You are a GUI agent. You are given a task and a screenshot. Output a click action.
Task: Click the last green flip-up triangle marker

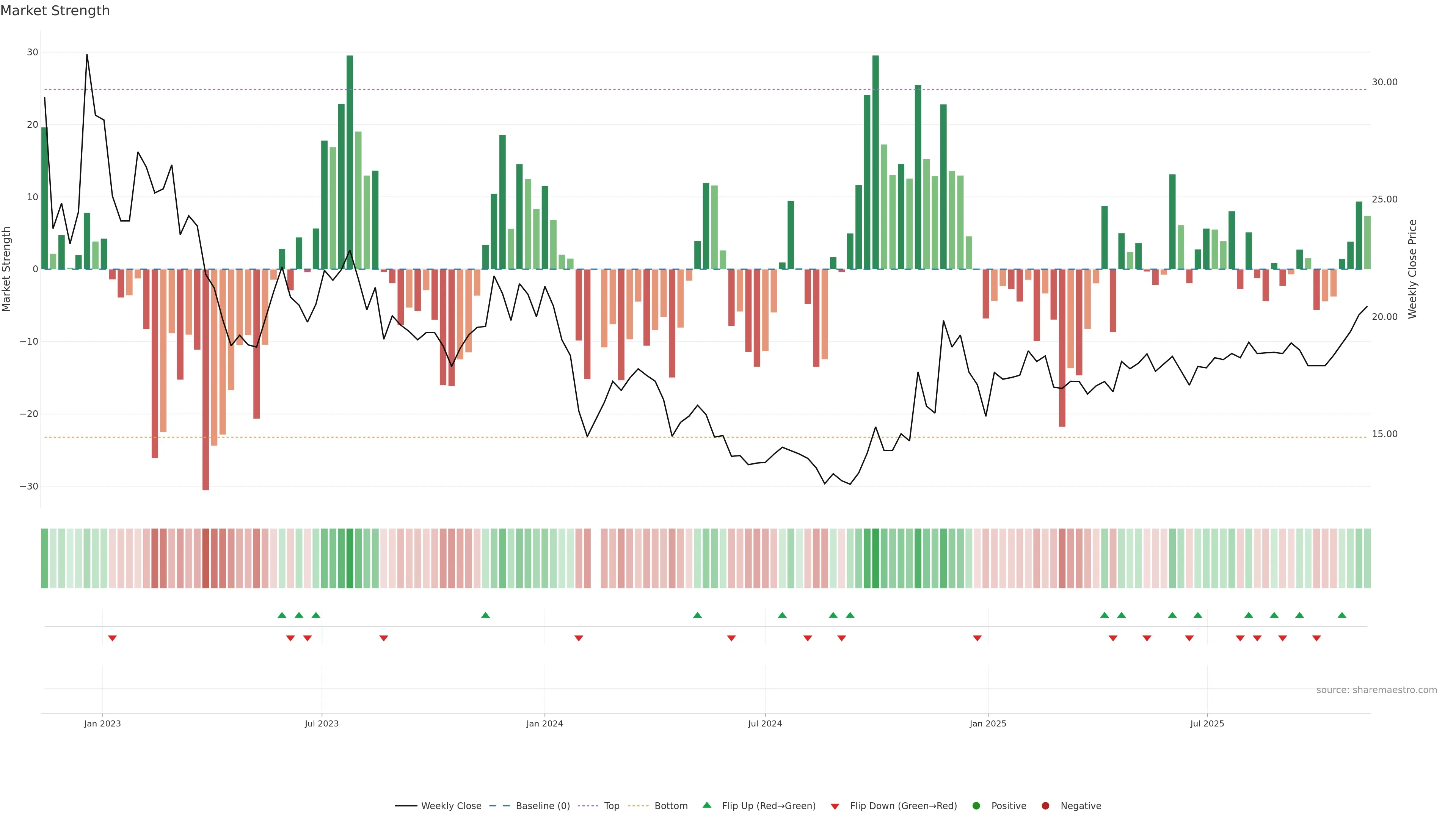1342,615
